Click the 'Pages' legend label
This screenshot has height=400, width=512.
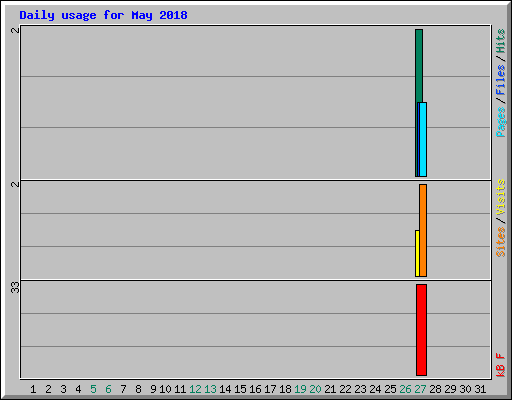(x=501, y=122)
